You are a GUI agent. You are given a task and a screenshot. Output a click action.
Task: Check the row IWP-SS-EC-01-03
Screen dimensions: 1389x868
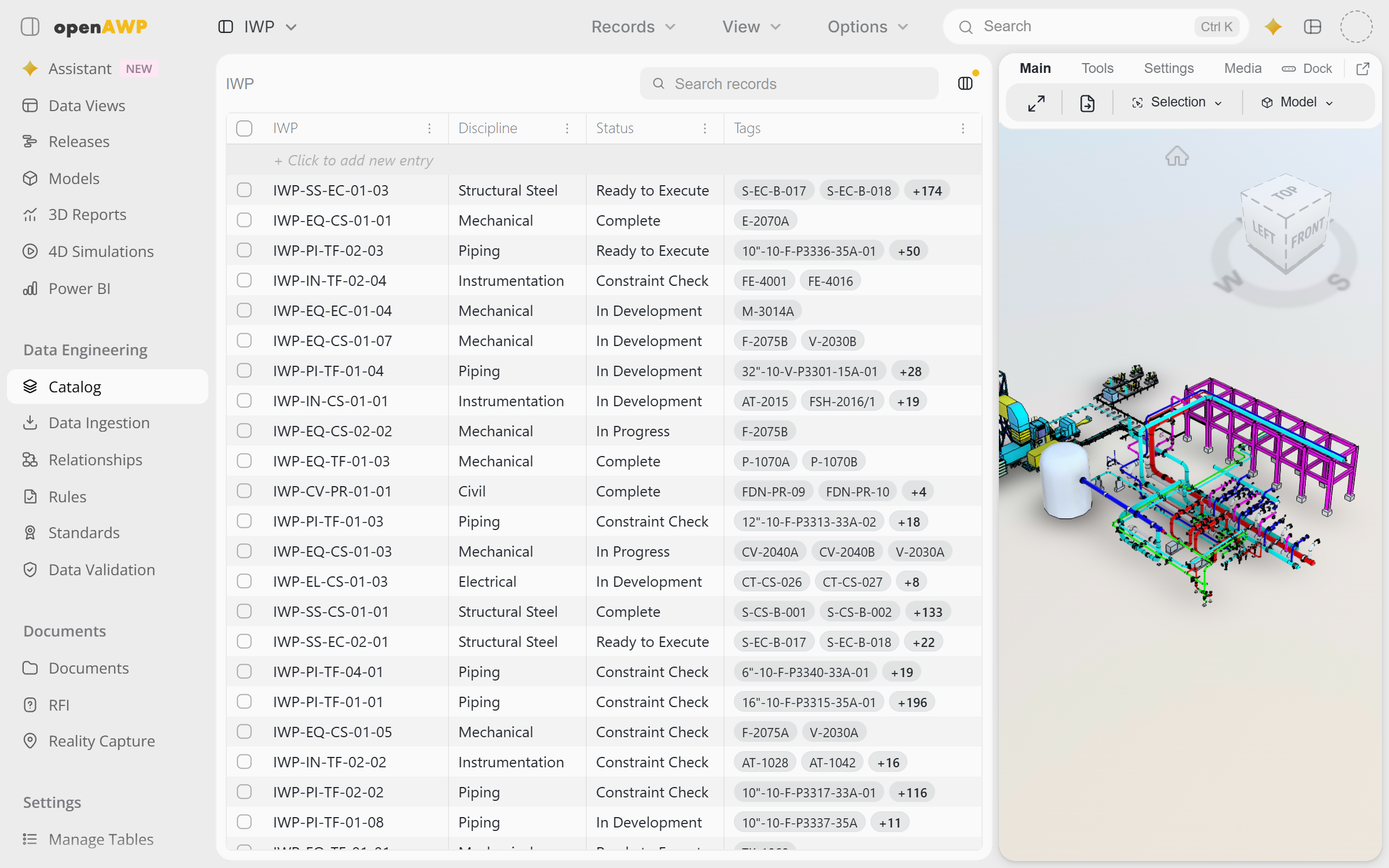pyautogui.click(x=244, y=190)
